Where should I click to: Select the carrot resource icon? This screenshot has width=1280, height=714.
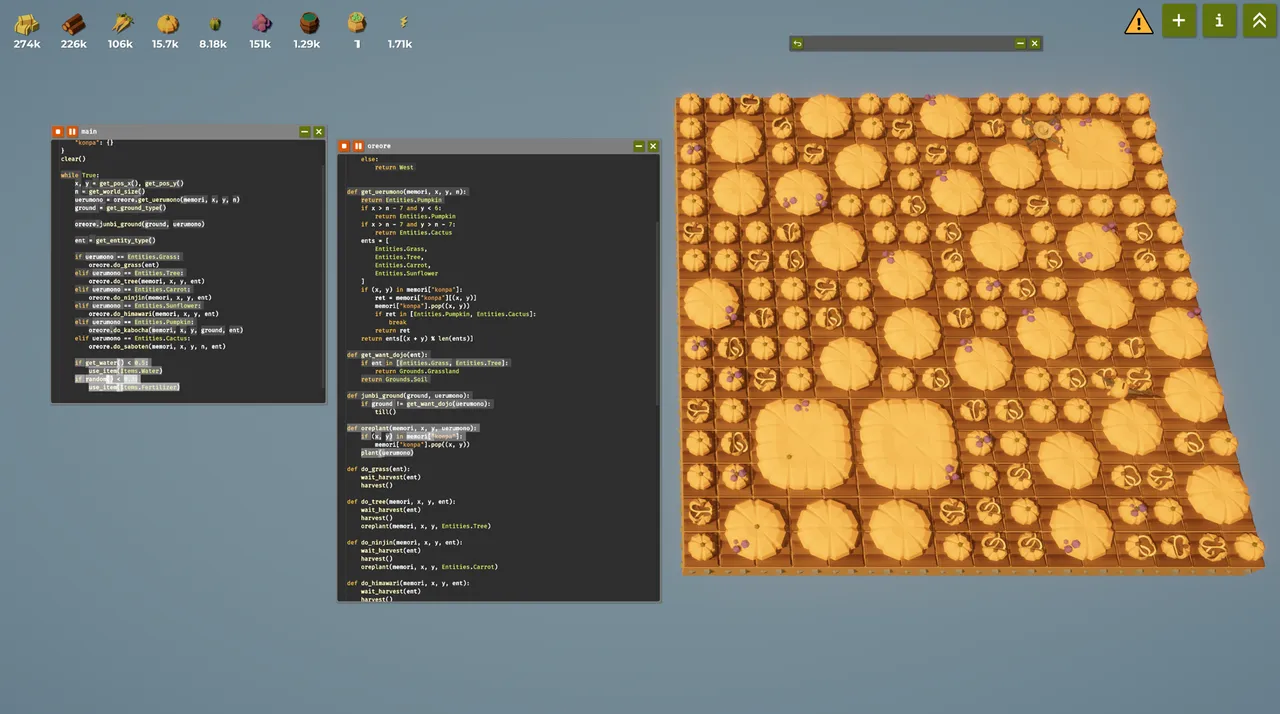coord(121,23)
